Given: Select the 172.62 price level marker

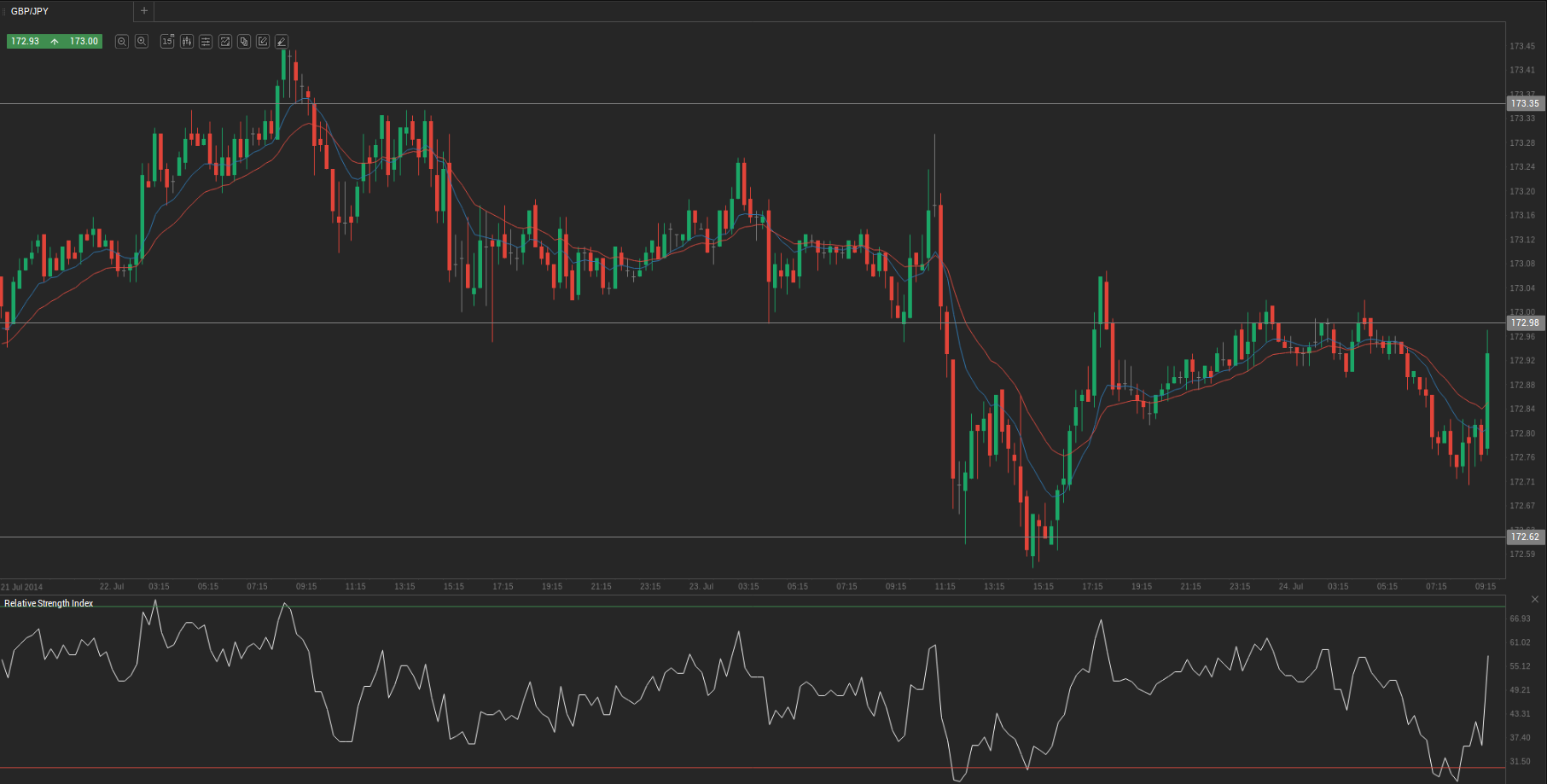Looking at the screenshot, I should tap(1525, 537).
